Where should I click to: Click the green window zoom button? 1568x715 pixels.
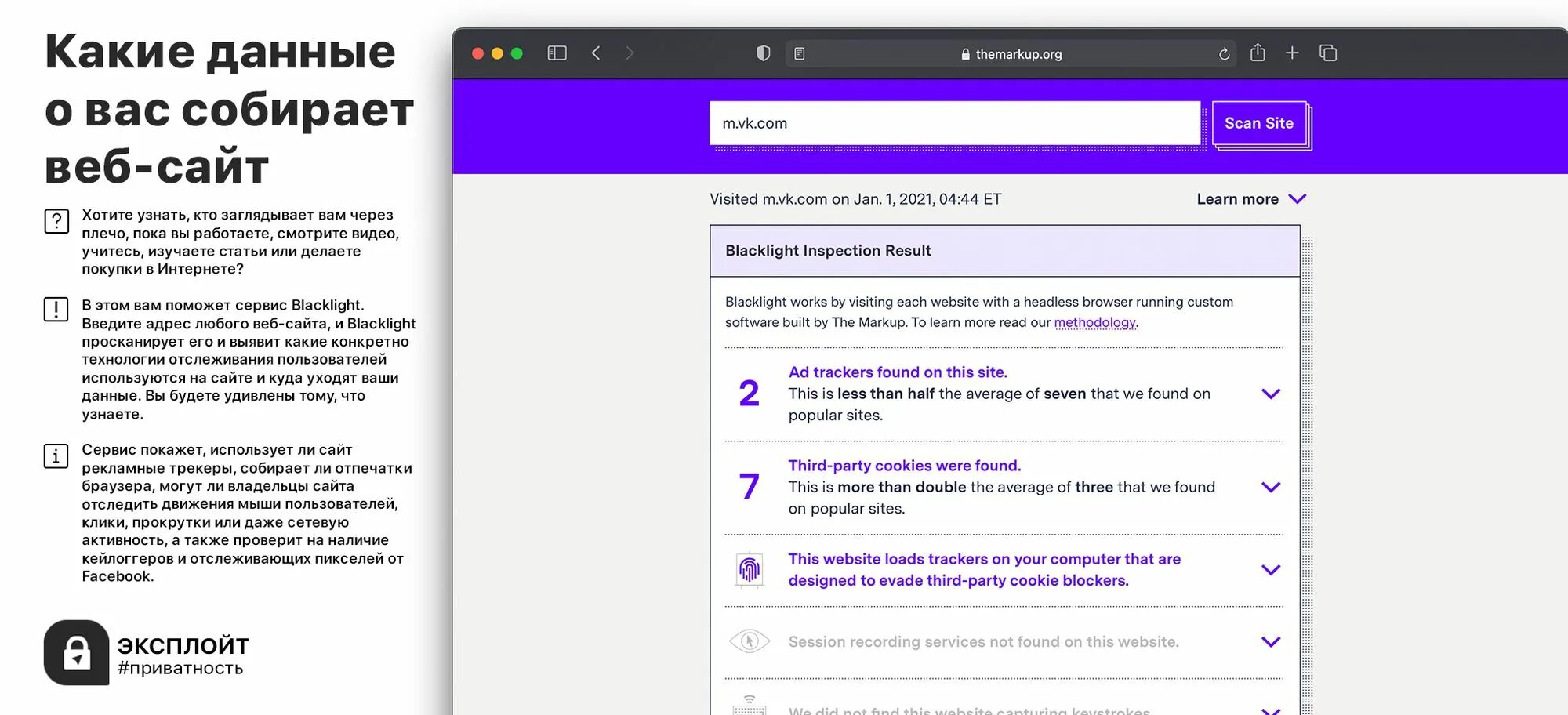point(517,53)
